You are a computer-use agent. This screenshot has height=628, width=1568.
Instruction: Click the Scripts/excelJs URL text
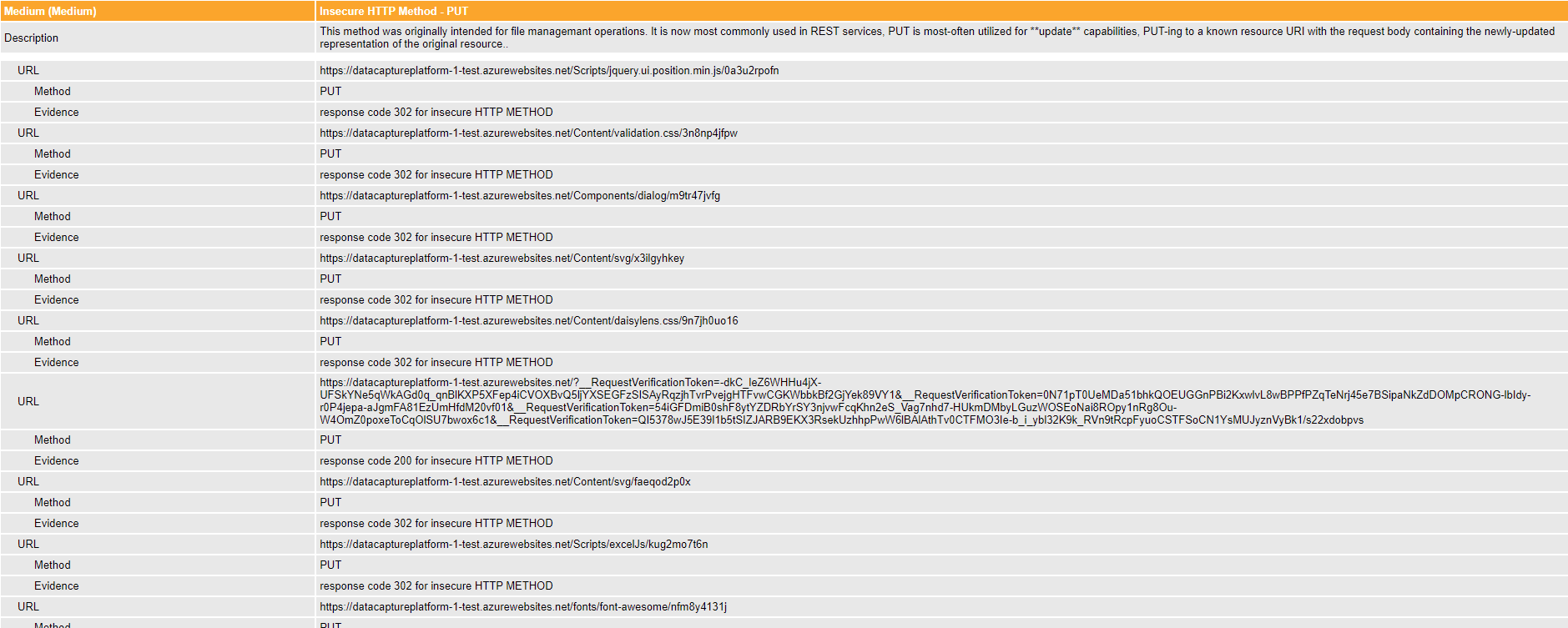coord(514,545)
